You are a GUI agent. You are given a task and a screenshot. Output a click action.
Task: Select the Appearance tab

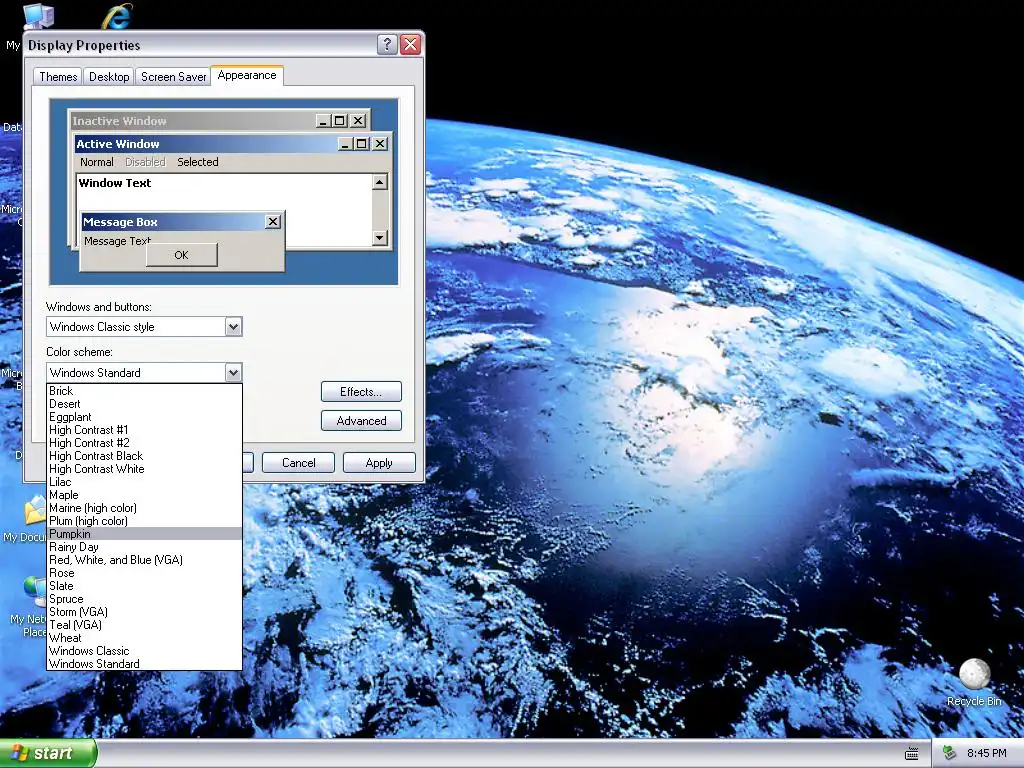pyautogui.click(x=247, y=75)
